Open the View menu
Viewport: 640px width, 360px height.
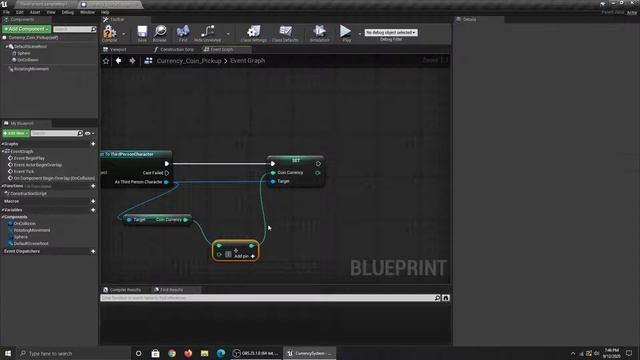(x=51, y=12)
